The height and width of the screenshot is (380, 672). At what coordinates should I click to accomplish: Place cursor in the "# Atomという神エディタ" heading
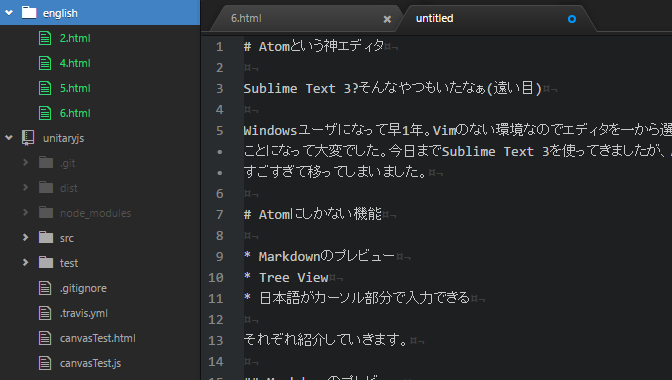pyautogui.click(x=314, y=46)
